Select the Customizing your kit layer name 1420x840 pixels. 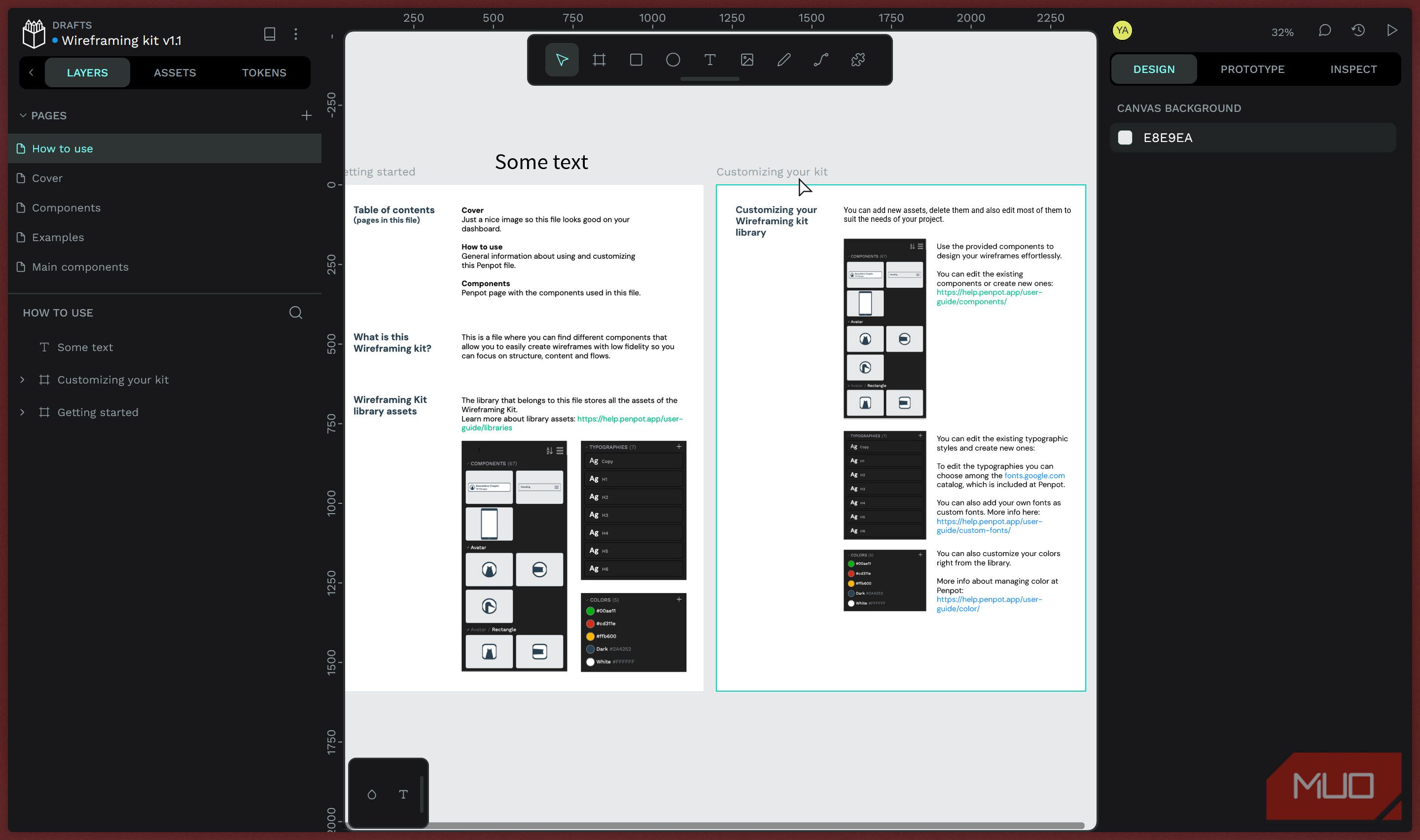(113, 380)
